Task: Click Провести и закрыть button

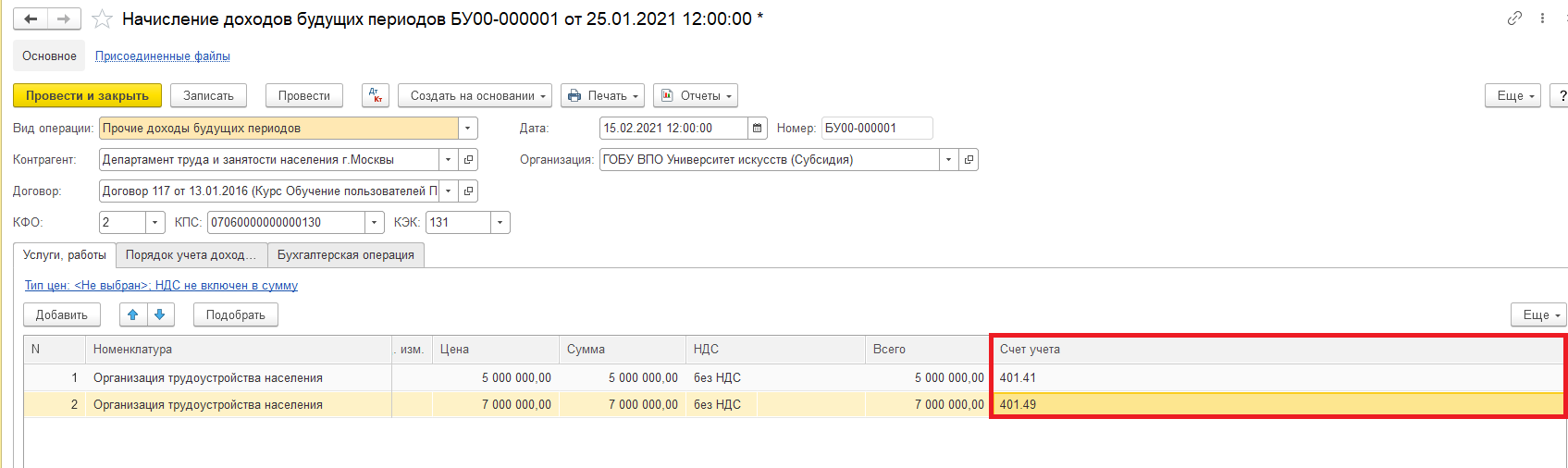Action: (87, 95)
